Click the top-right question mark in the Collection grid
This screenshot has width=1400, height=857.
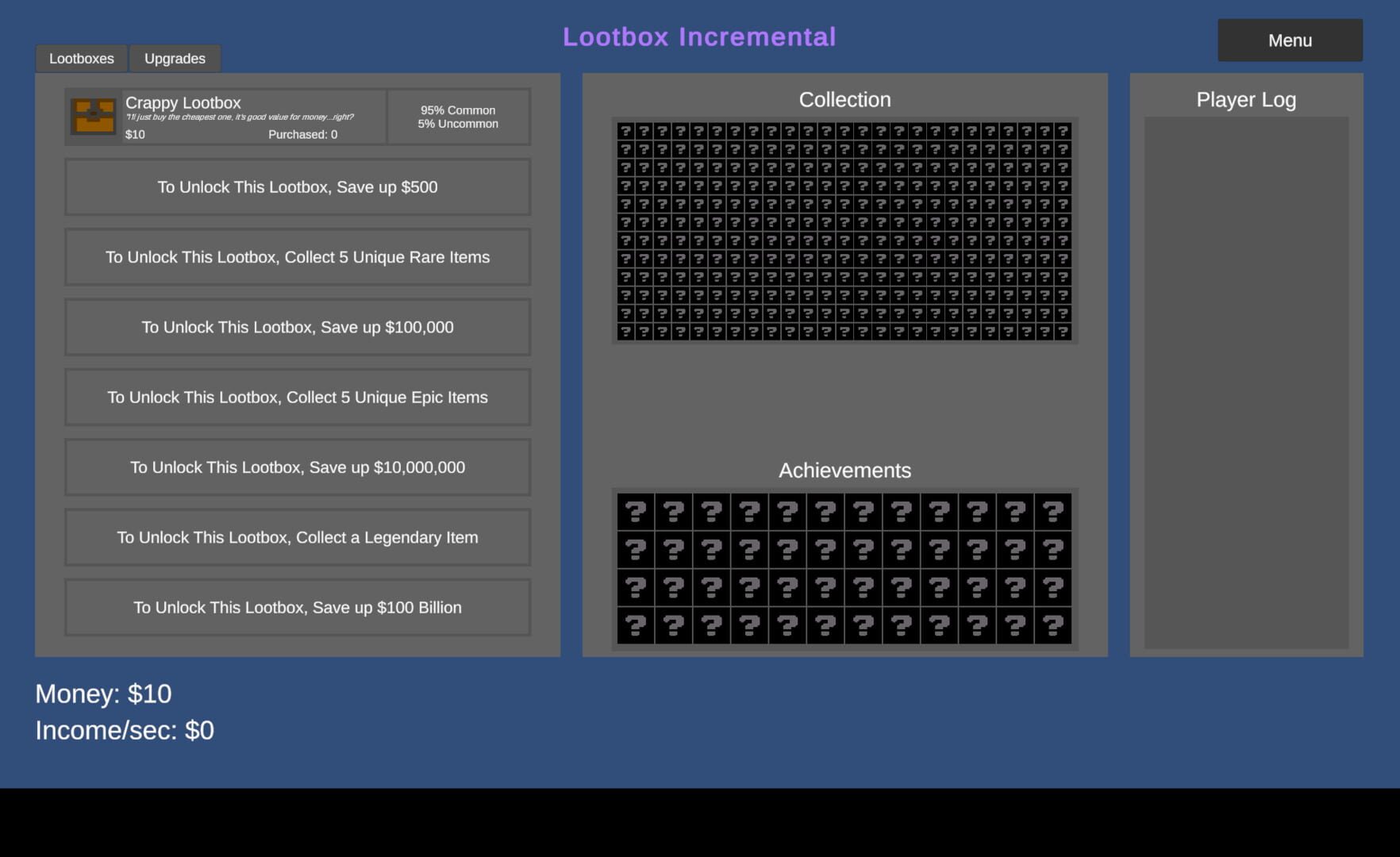pyautogui.click(x=1064, y=129)
